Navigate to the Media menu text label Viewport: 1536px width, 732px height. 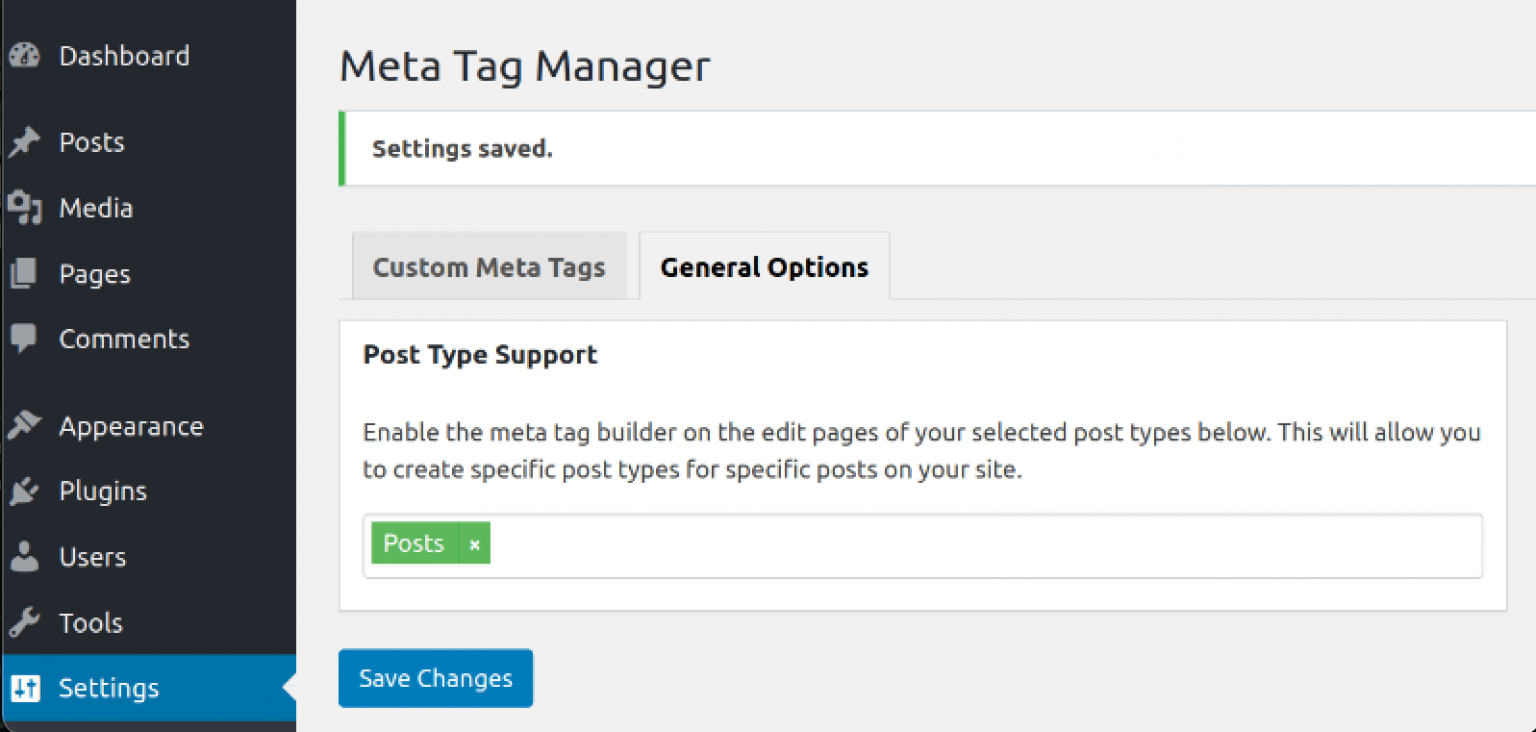96,208
